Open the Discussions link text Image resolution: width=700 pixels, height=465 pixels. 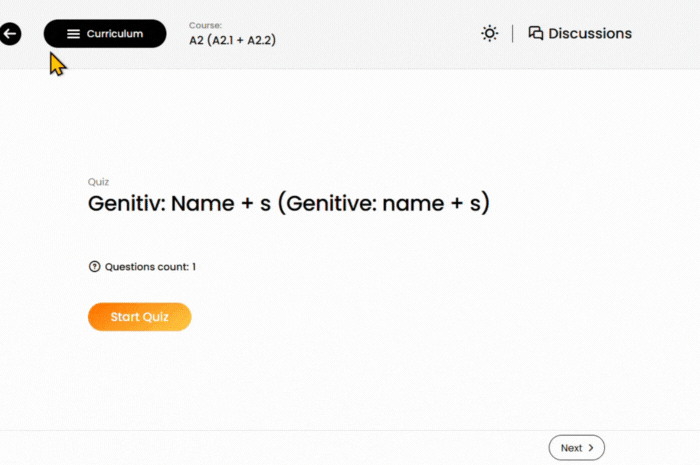coord(590,33)
